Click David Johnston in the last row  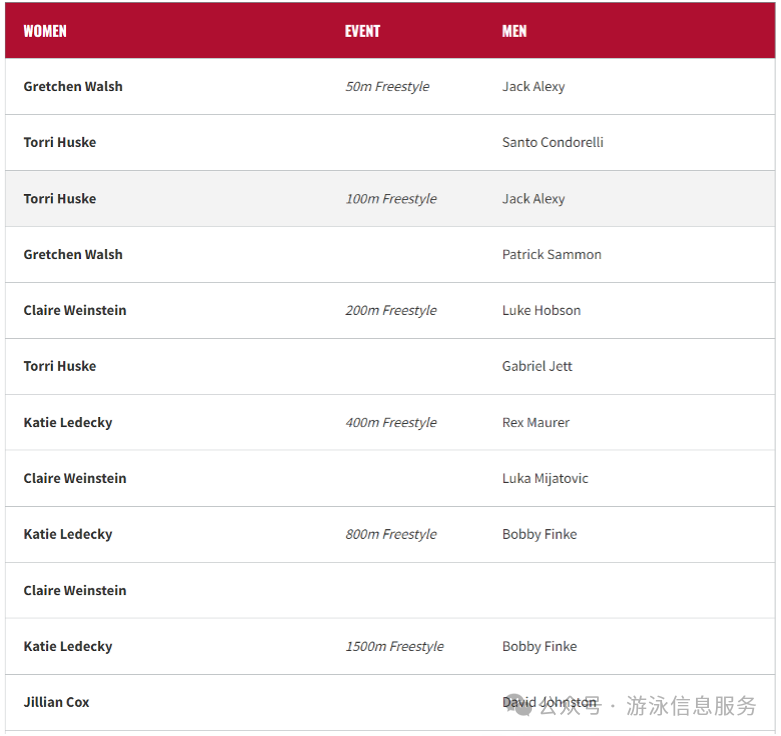(x=549, y=703)
